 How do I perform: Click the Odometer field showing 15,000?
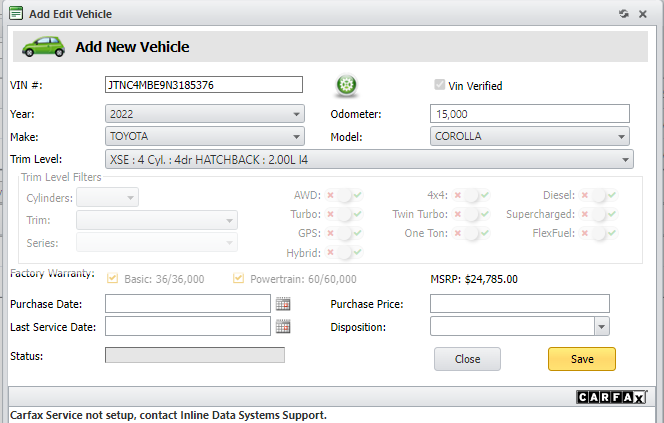[x=530, y=114]
